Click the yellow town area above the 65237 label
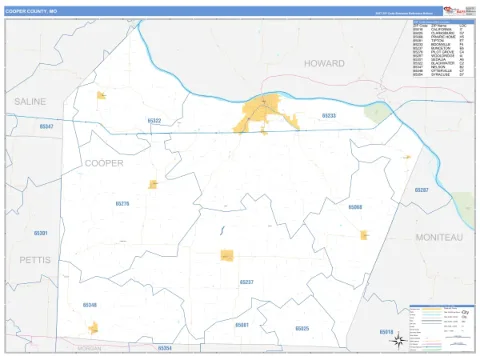 (x=227, y=256)
